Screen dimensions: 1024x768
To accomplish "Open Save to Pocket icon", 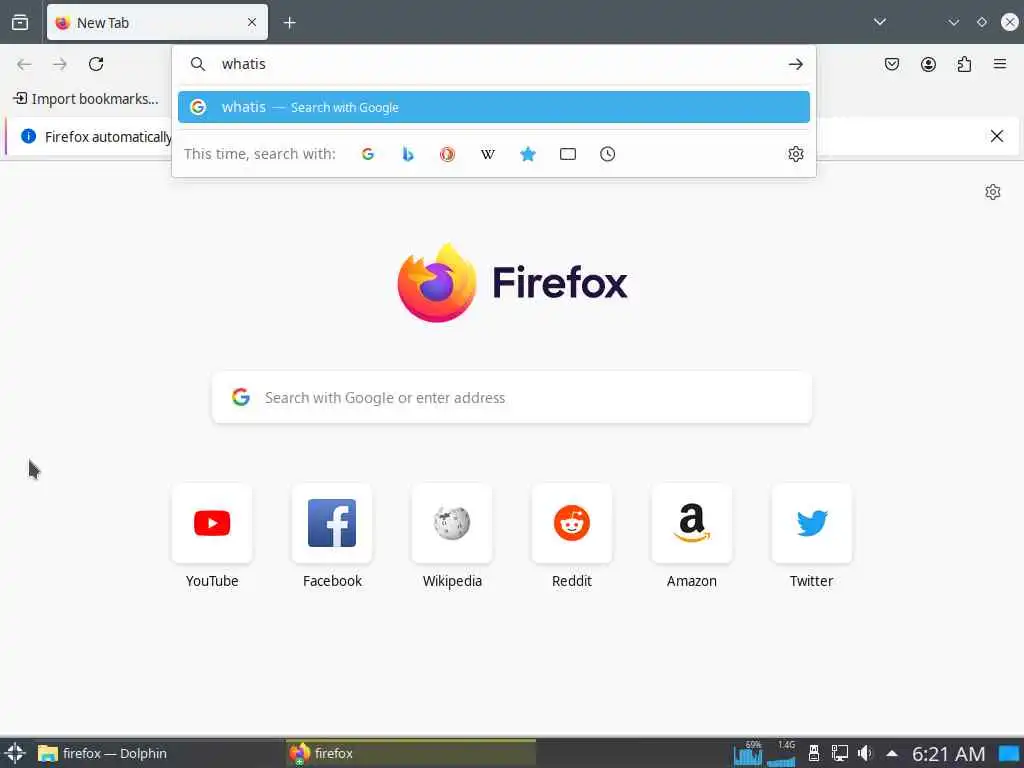I will tap(891, 64).
